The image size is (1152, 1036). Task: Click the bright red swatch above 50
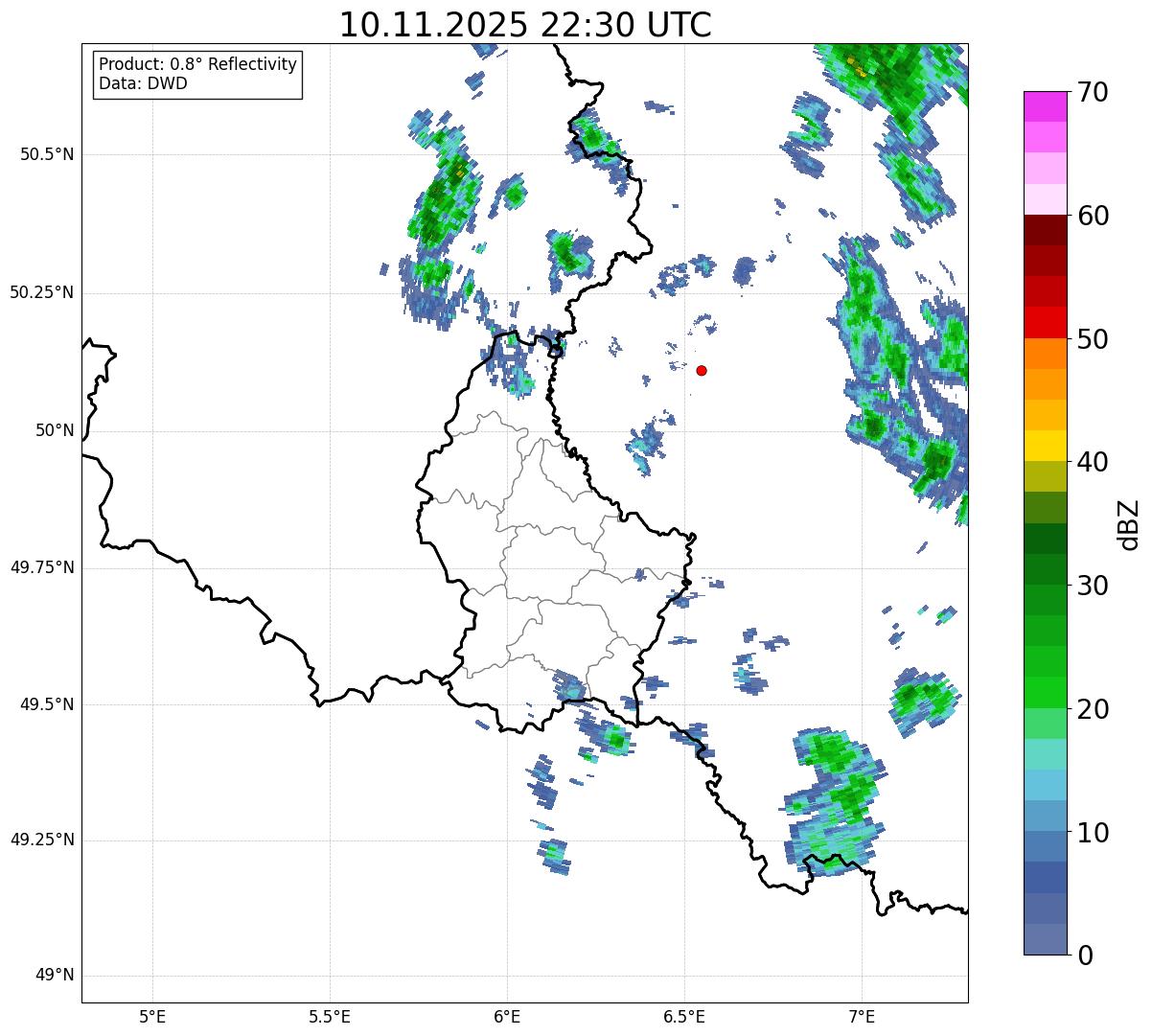[1045, 323]
